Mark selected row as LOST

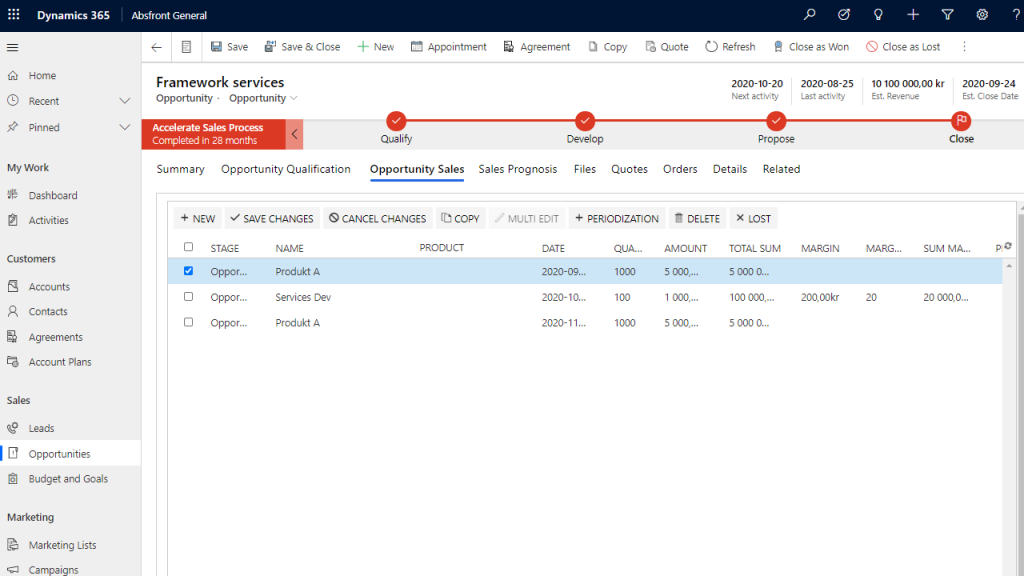[x=754, y=218]
